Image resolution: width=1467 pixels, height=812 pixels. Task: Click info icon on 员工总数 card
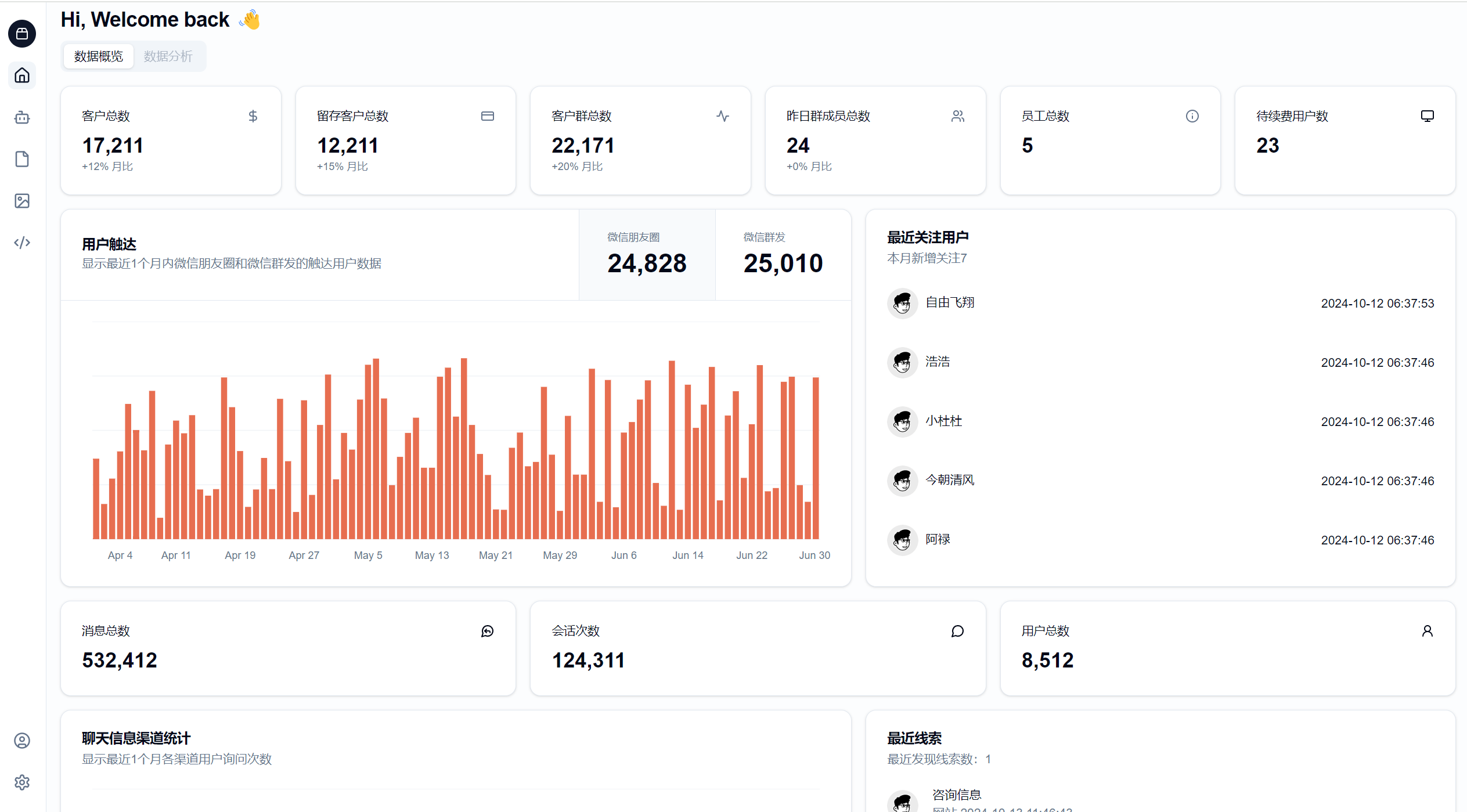1192,116
